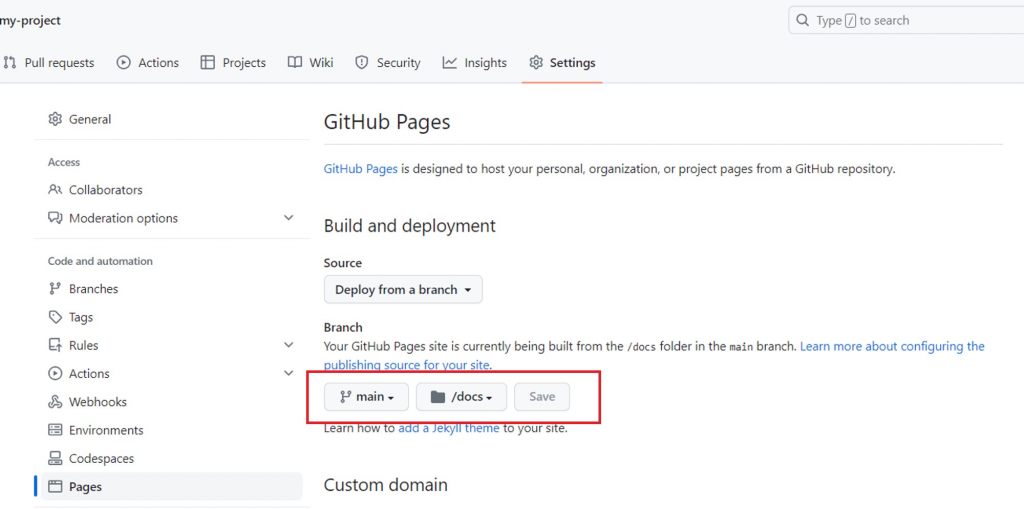Screen dimensions: 1024x509
Task: Click the Branches git-branch icon in sidebar
Action: pyautogui.click(x=55, y=288)
